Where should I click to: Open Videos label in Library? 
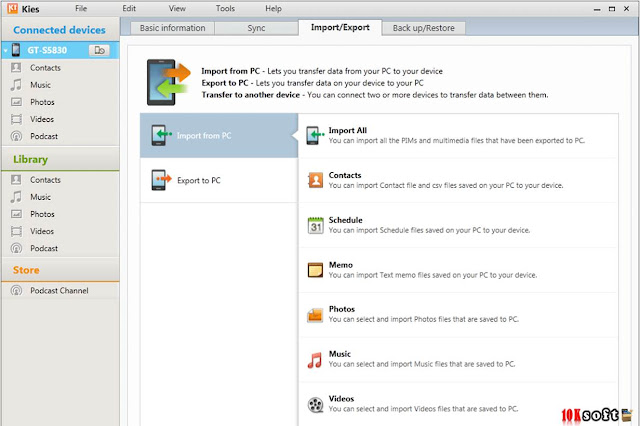pyautogui.click(x=42, y=231)
